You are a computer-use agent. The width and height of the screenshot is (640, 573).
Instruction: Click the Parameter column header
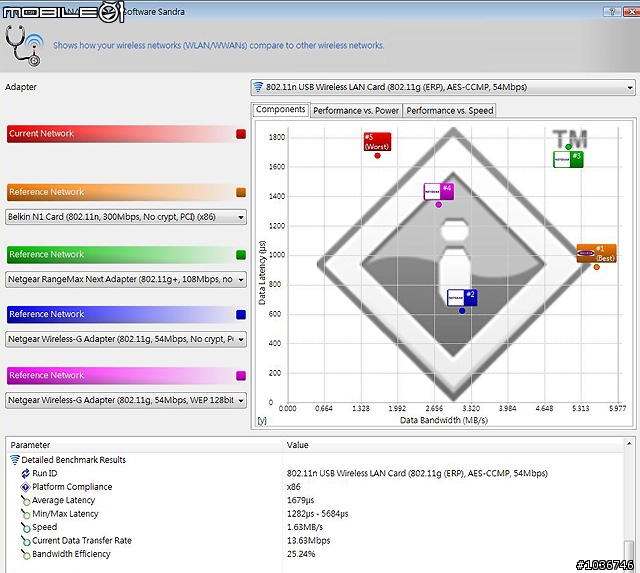[x=144, y=445]
